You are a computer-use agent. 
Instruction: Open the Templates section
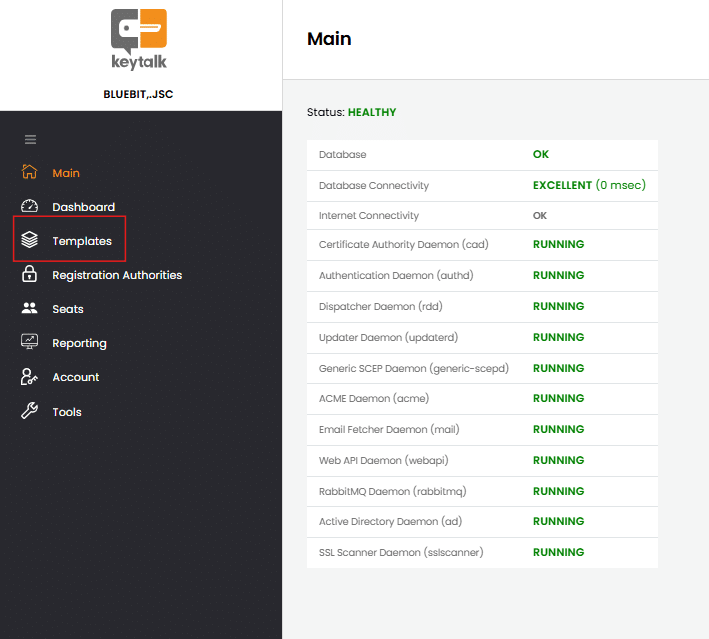82,241
